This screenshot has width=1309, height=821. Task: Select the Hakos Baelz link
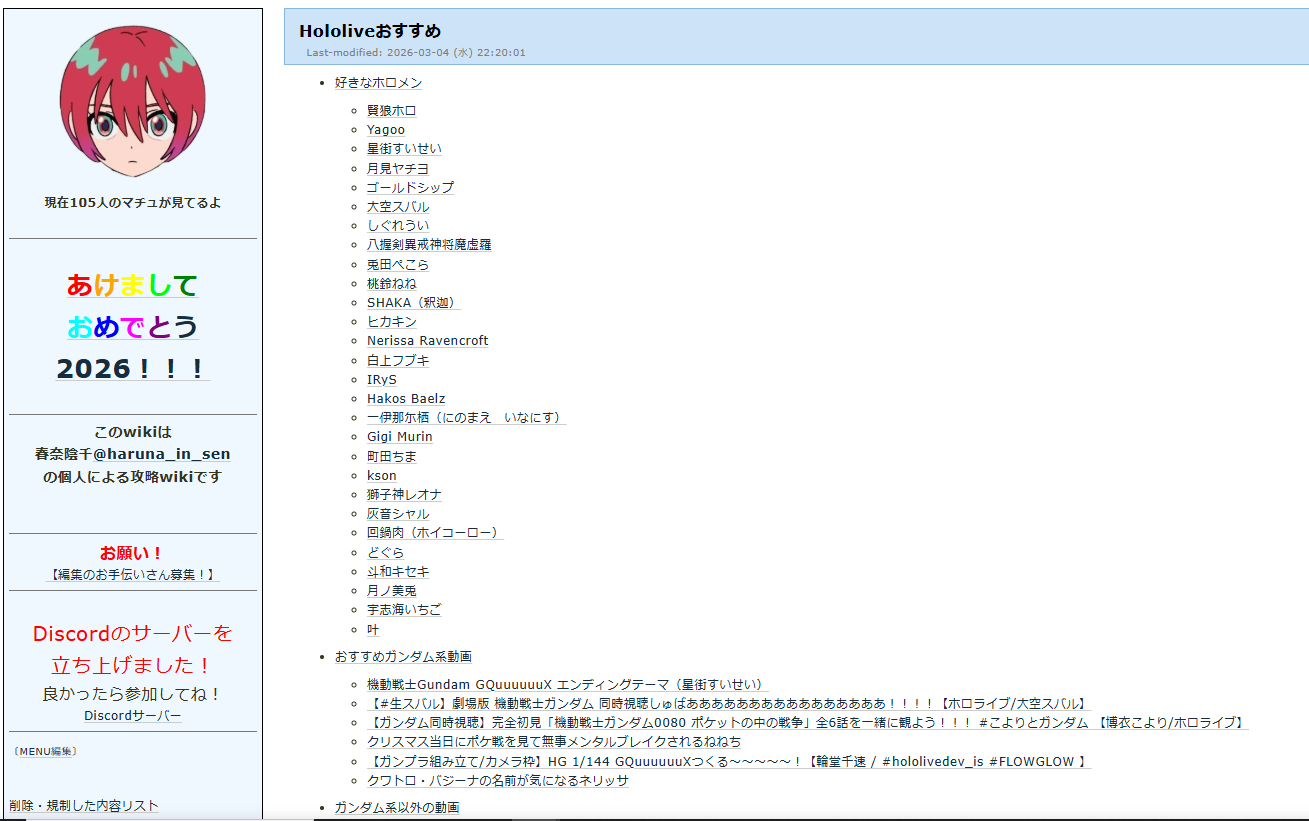coord(405,399)
